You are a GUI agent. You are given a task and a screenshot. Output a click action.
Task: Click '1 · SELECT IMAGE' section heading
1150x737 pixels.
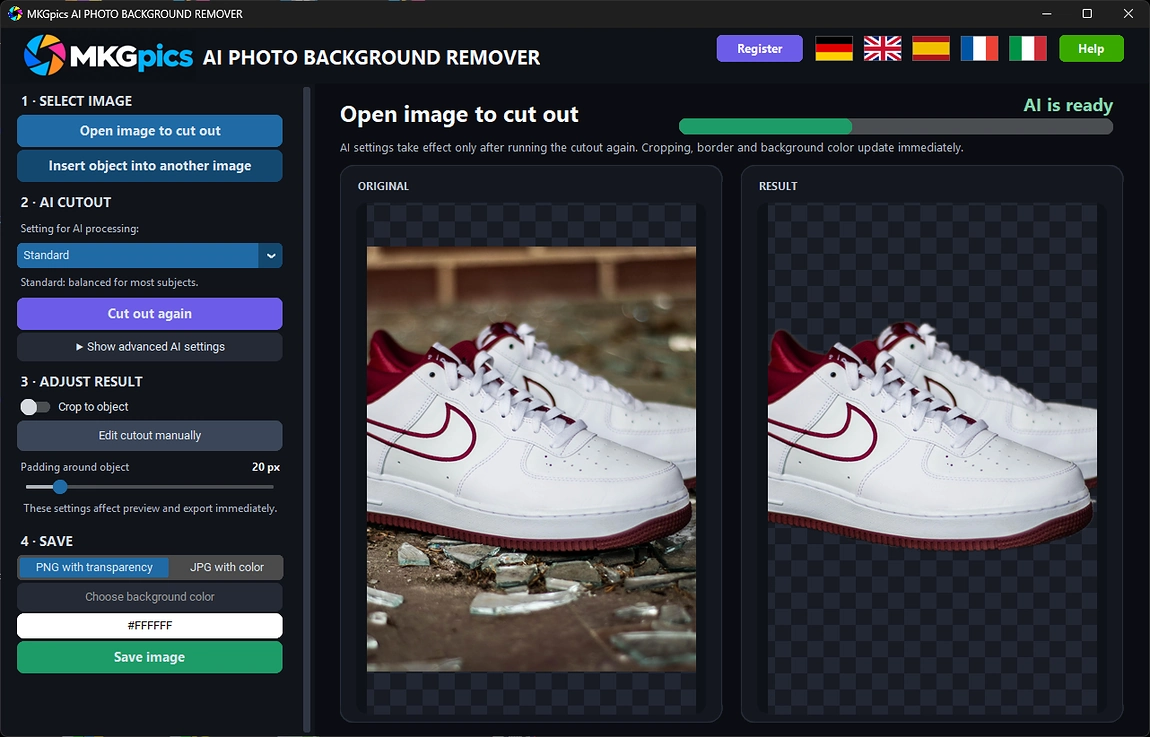[x=76, y=101]
